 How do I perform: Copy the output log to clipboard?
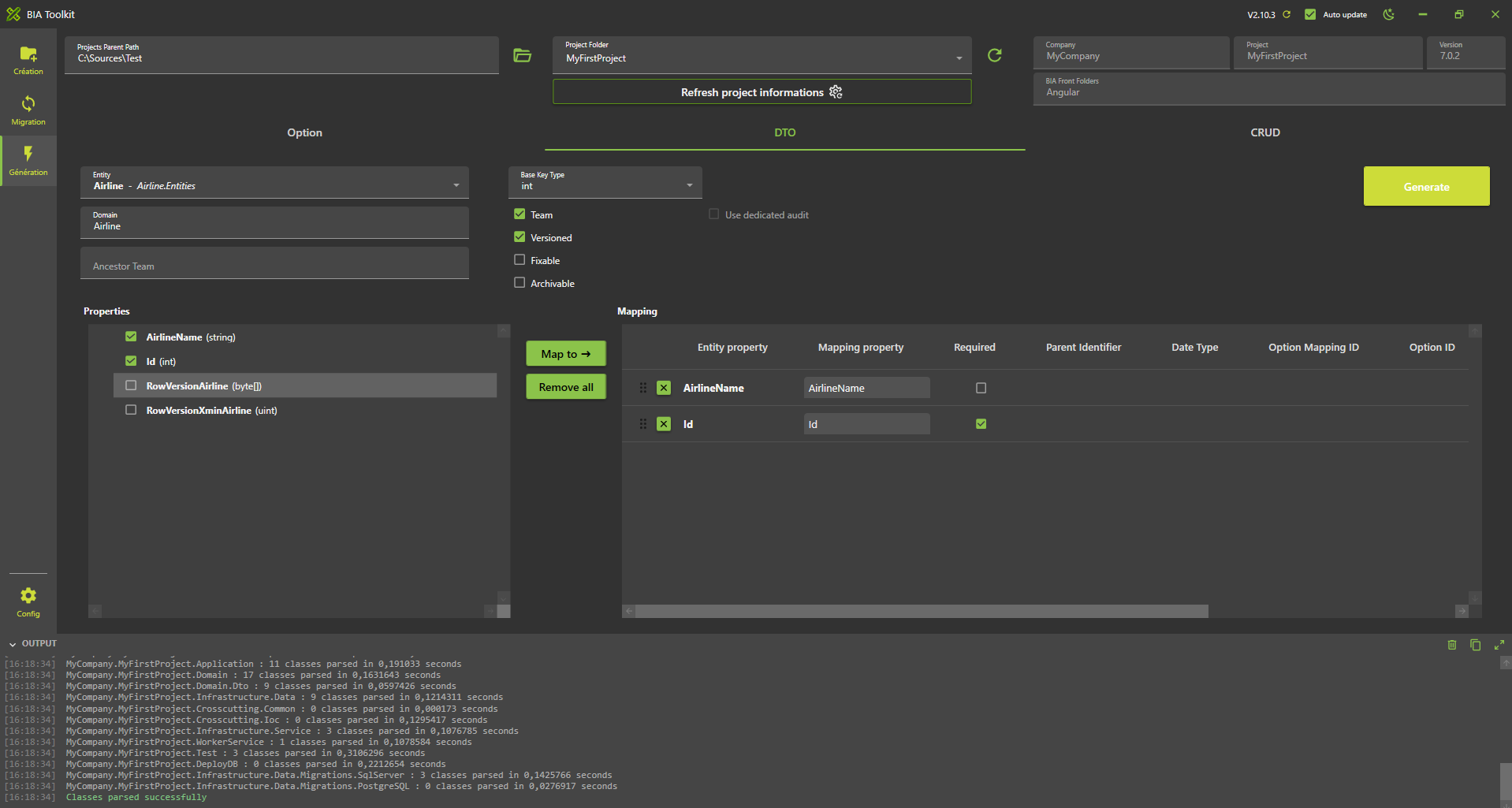pyautogui.click(x=1476, y=645)
